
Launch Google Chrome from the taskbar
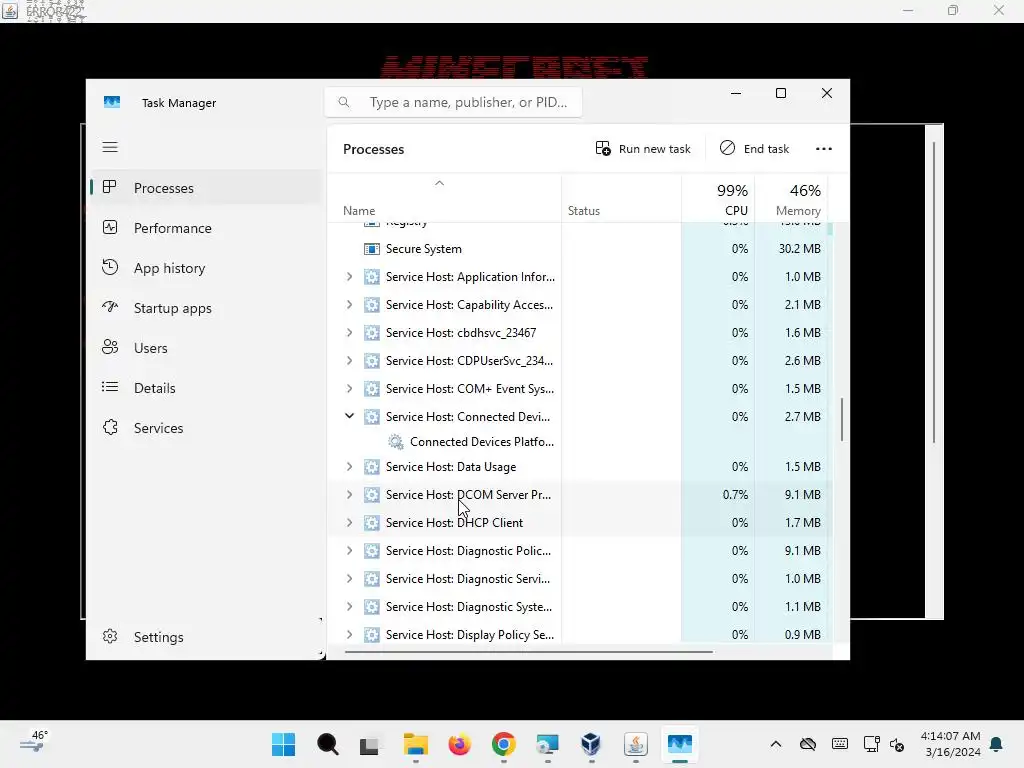[504, 744]
